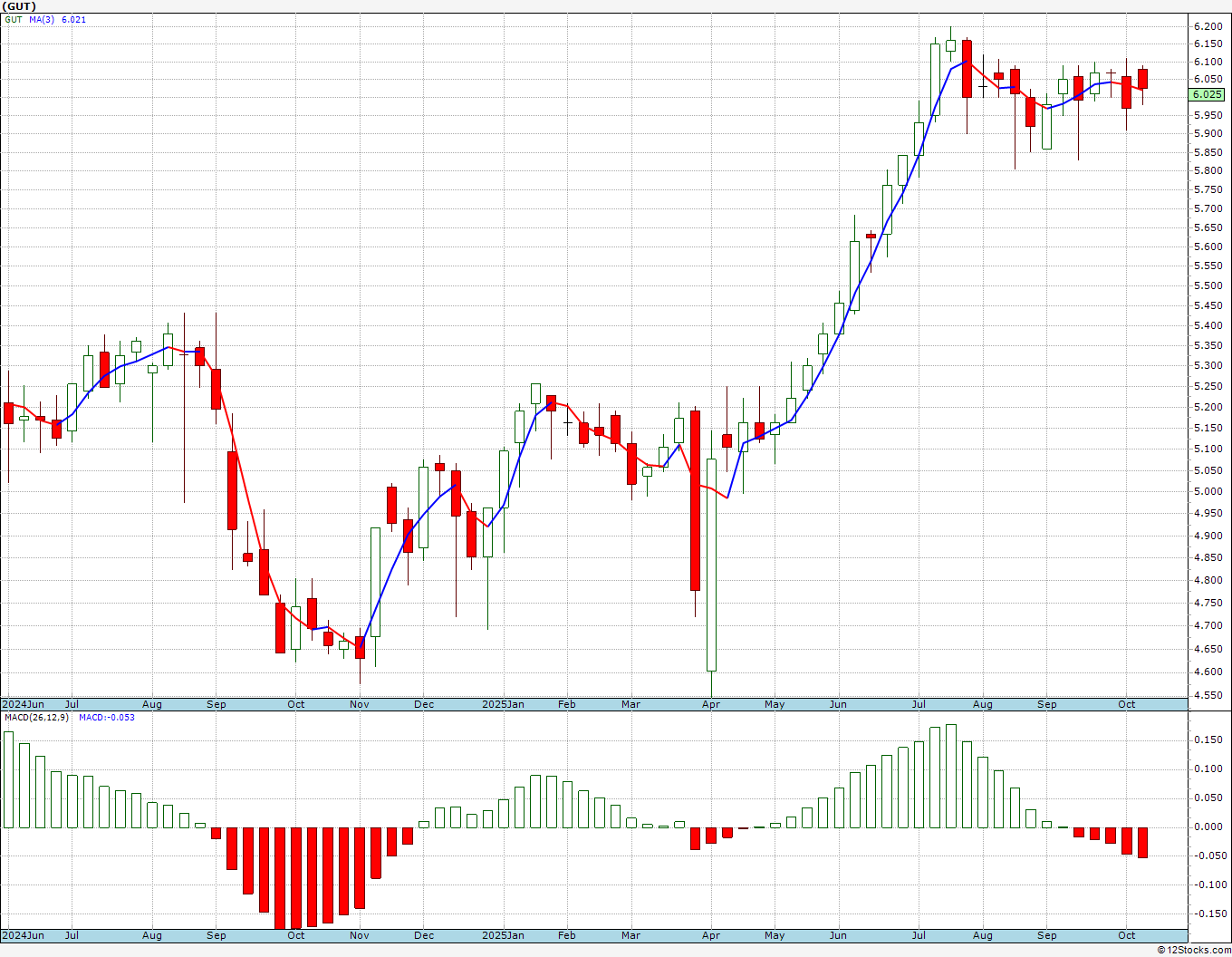
Task: Click "2024Jun" on the price chart date axis
Action: coord(23,704)
